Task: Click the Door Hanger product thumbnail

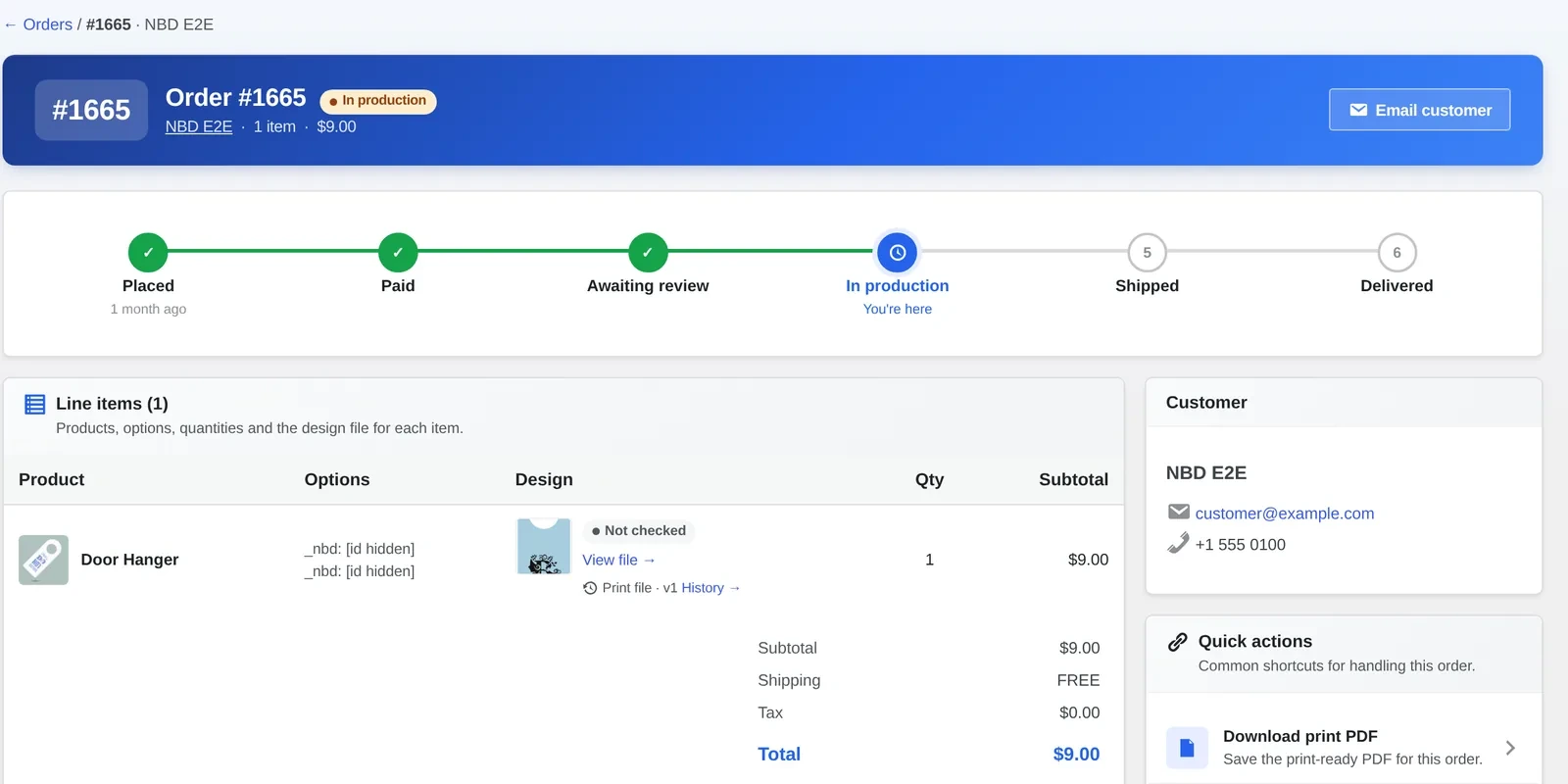Action: click(x=43, y=560)
